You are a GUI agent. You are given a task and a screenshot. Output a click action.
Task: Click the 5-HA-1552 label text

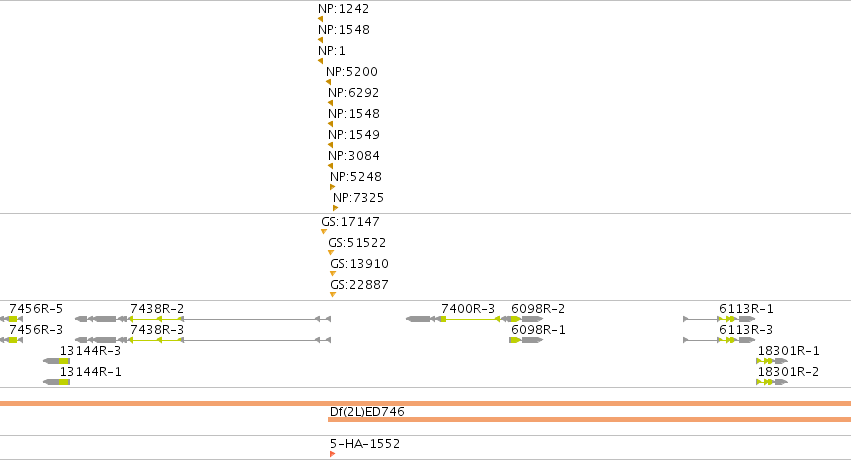tap(365, 444)
